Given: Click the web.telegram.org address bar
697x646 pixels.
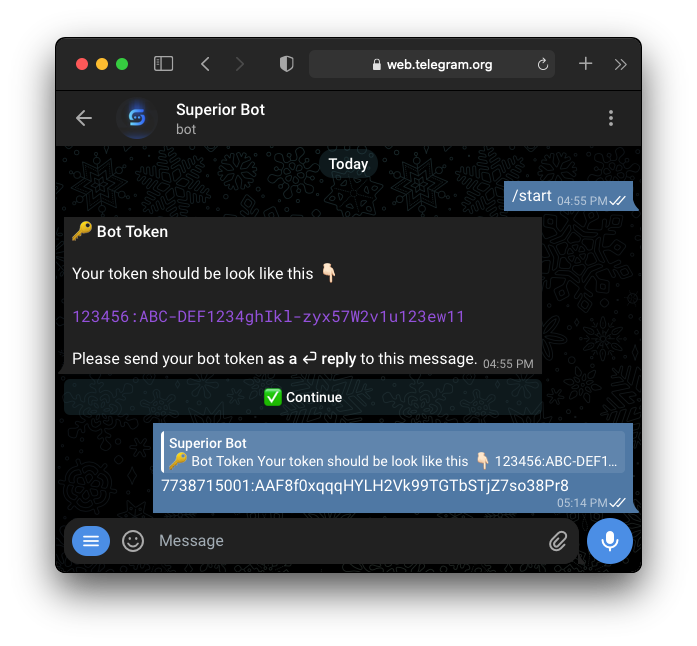Looking at the screenshot, I should pos(432,64).
